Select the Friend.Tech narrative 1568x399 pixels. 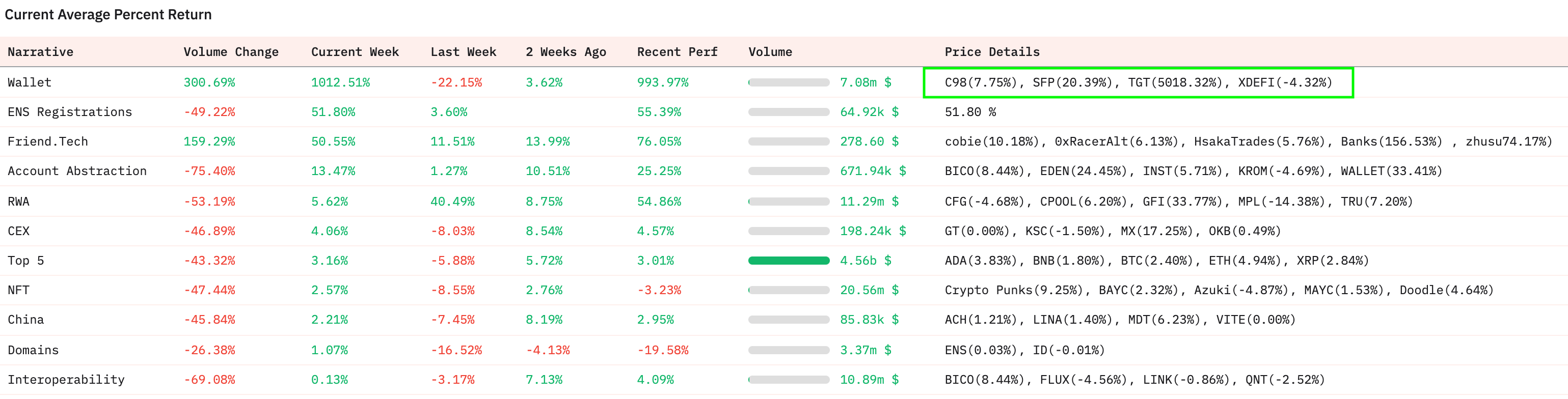47,141
